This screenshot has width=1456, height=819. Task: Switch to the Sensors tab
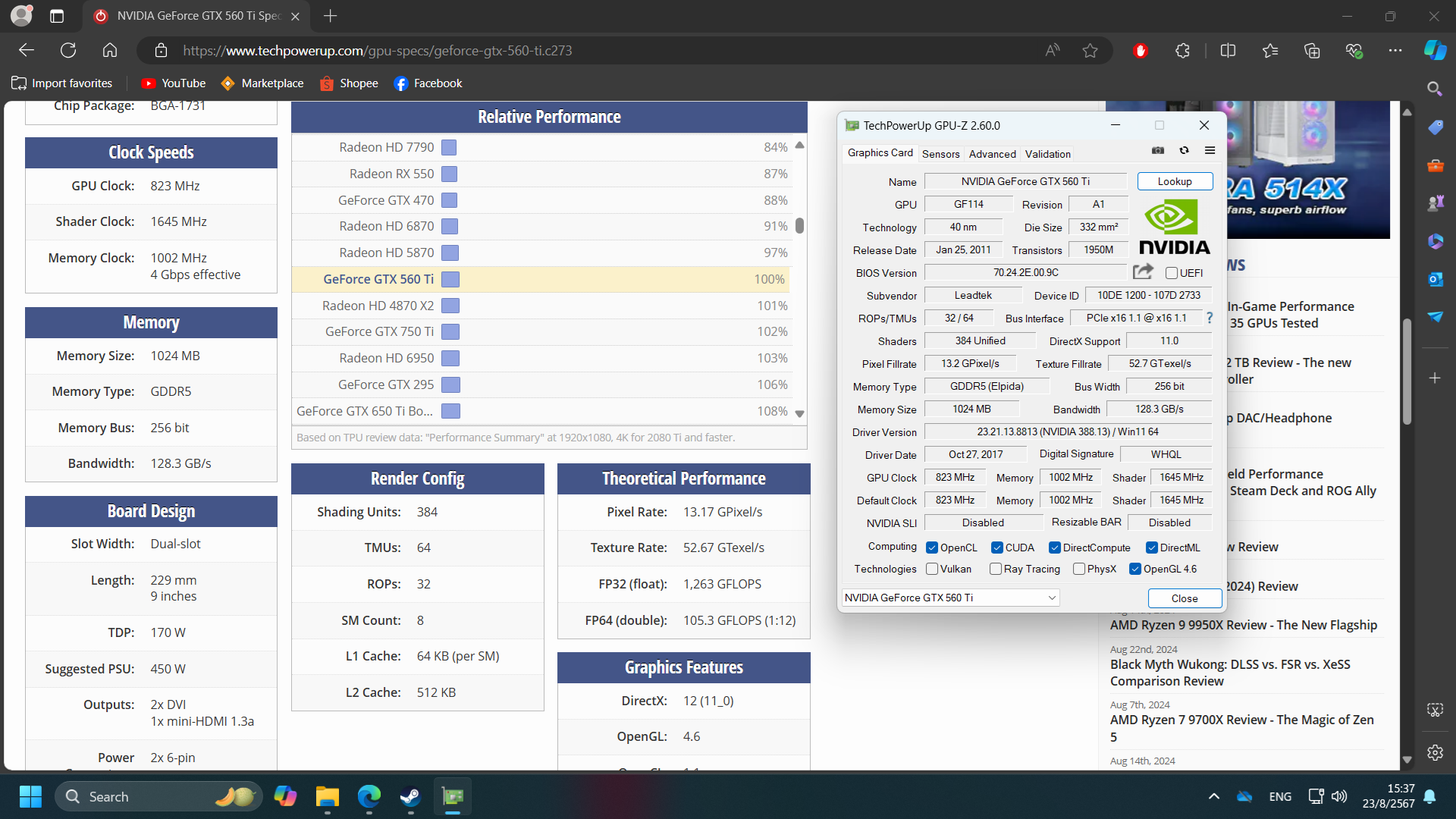(x=940, y=154)
